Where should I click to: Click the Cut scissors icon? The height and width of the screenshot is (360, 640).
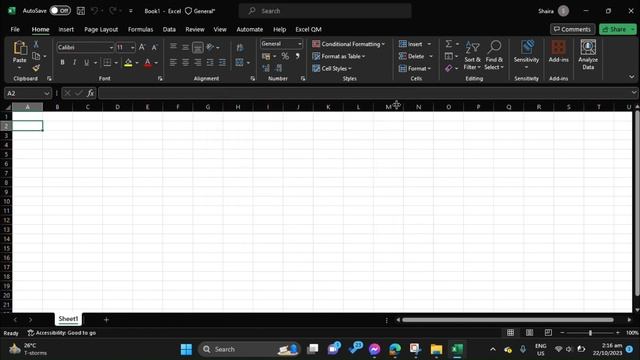[x=36, y=44]
